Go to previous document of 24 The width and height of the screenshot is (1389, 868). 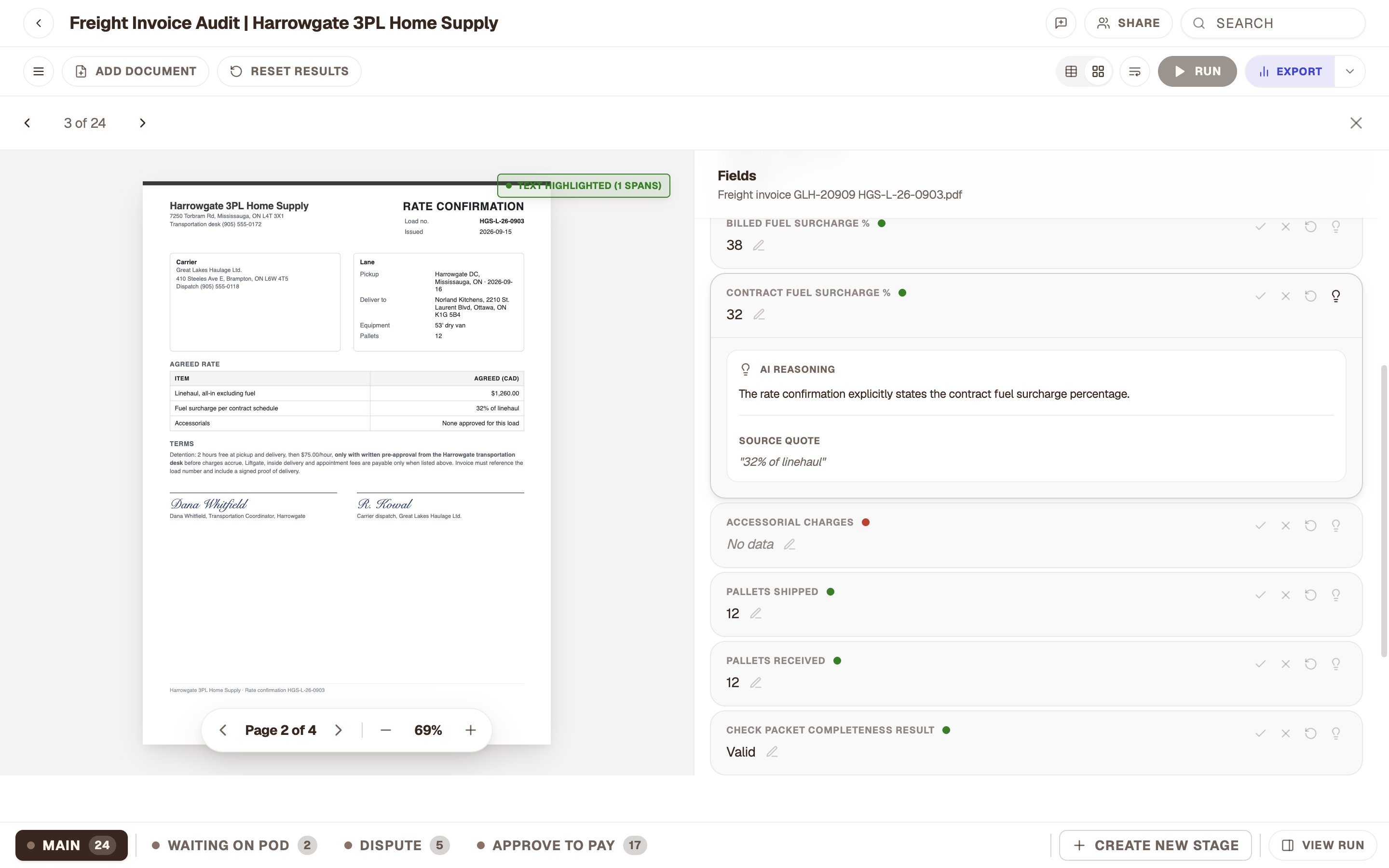[x=27, y=123]
